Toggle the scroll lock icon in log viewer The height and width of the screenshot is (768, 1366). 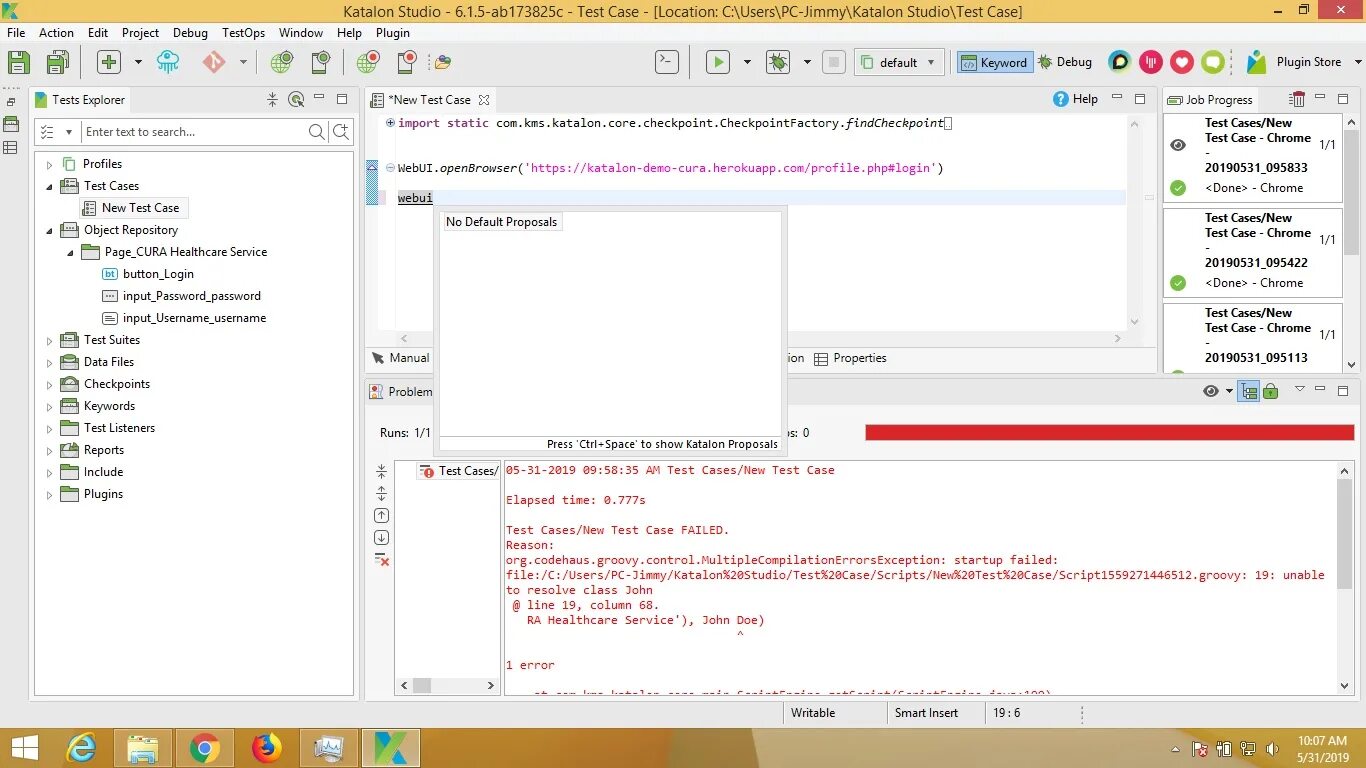pos(1270,391)
